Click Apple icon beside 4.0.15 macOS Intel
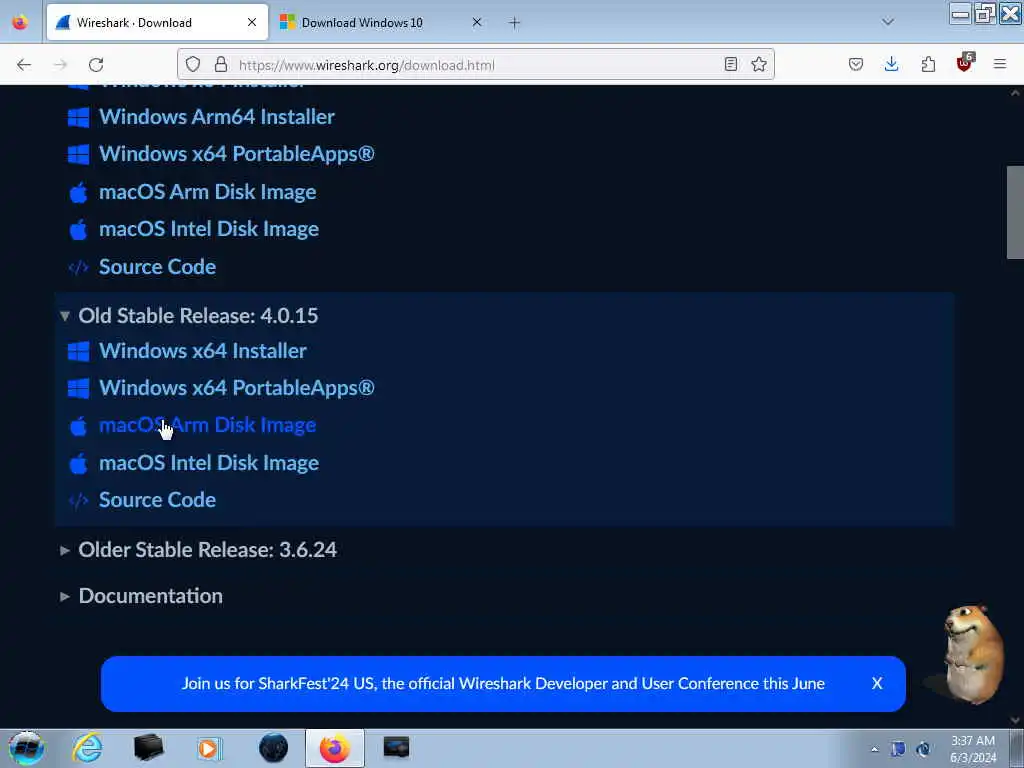 point(78,464)
